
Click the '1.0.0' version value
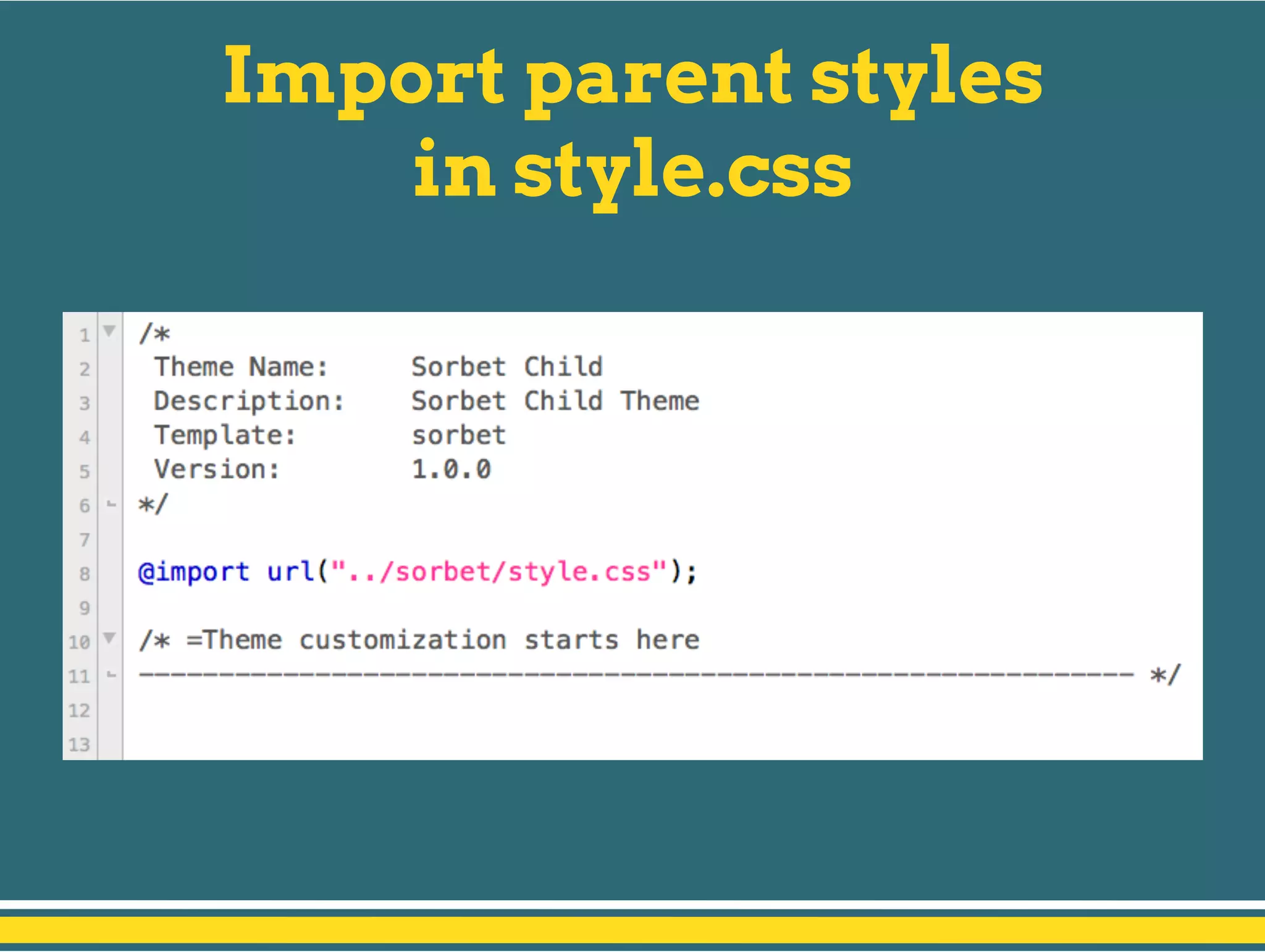pos(452,470)
